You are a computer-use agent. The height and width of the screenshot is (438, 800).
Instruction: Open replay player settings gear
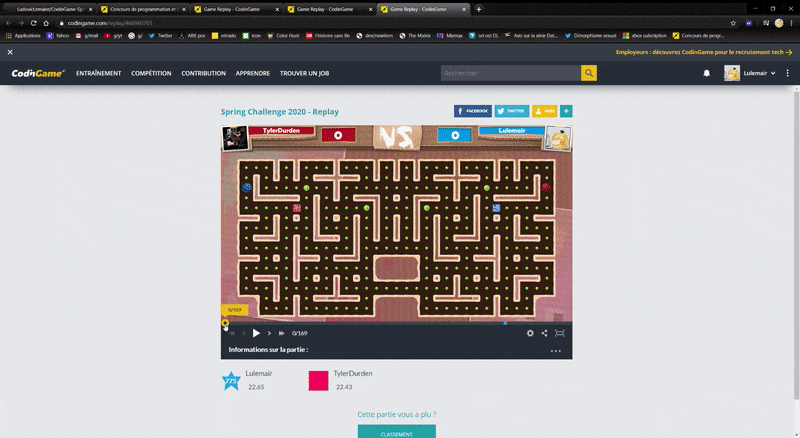point(530,333)
